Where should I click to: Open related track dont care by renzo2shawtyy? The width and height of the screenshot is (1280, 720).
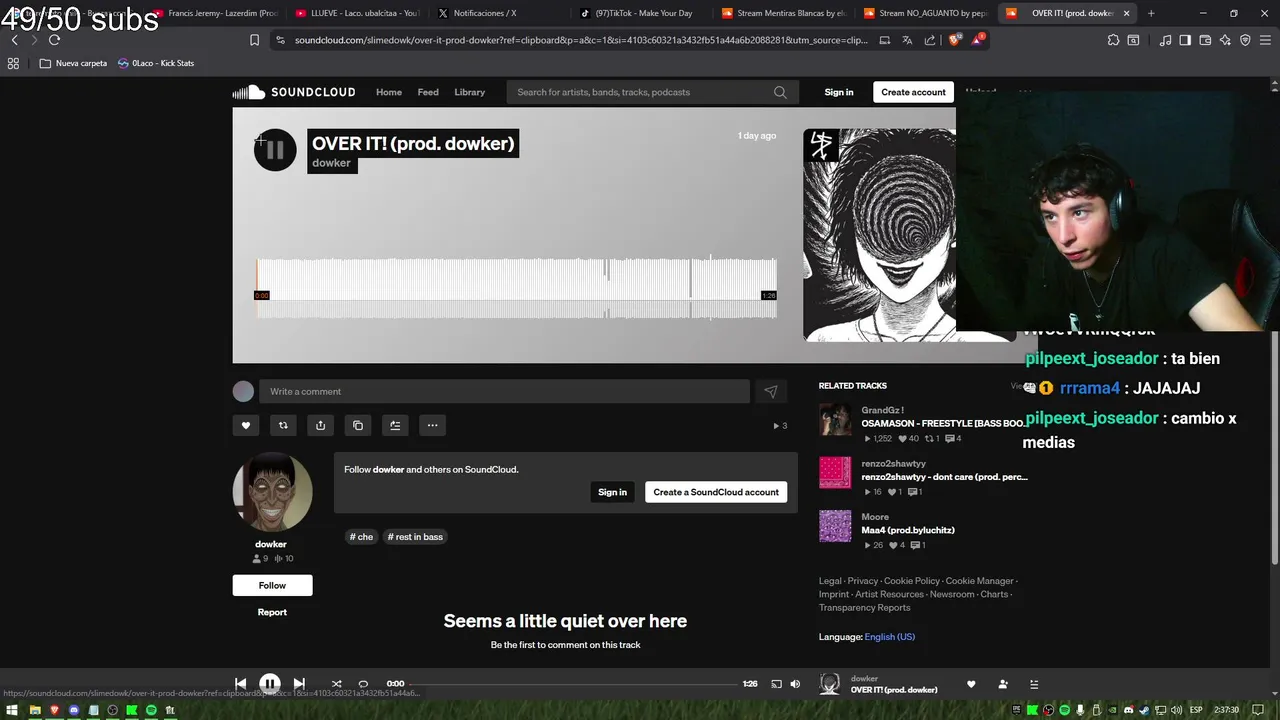click(945, 477)
